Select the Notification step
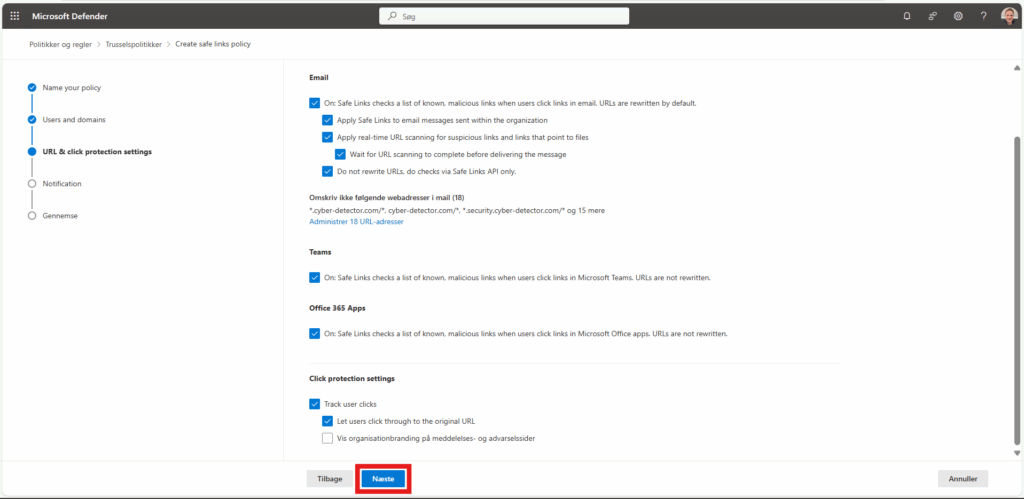The height and width of the screenshot is (499, 1024). pos(62,184)
